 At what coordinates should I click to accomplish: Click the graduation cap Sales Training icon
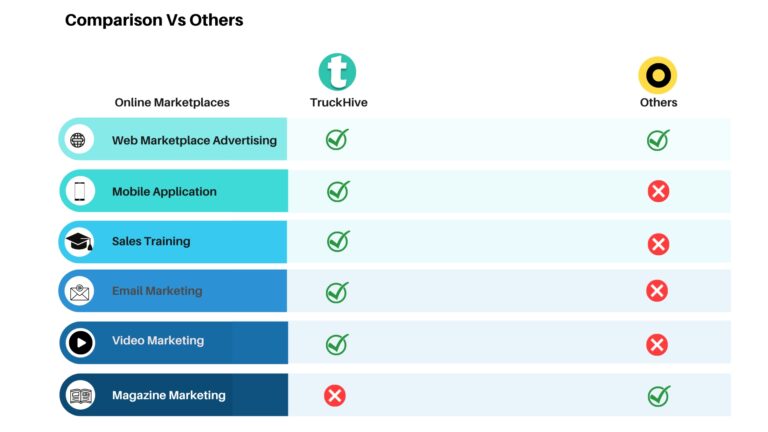(79, 241)
